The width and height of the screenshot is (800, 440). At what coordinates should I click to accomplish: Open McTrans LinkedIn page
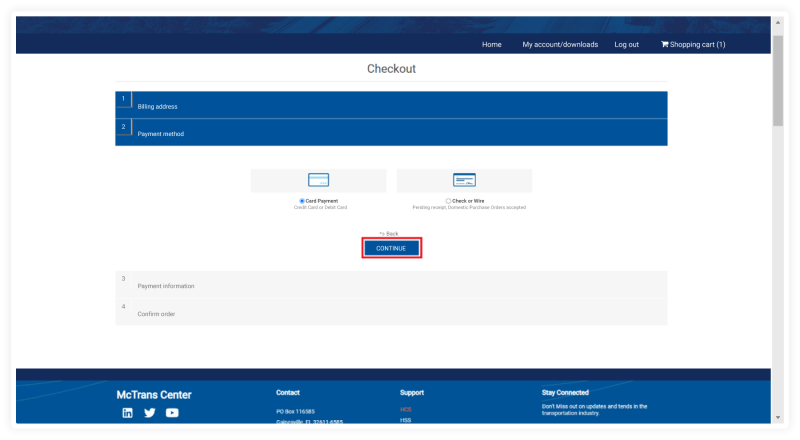pos(127,413)
